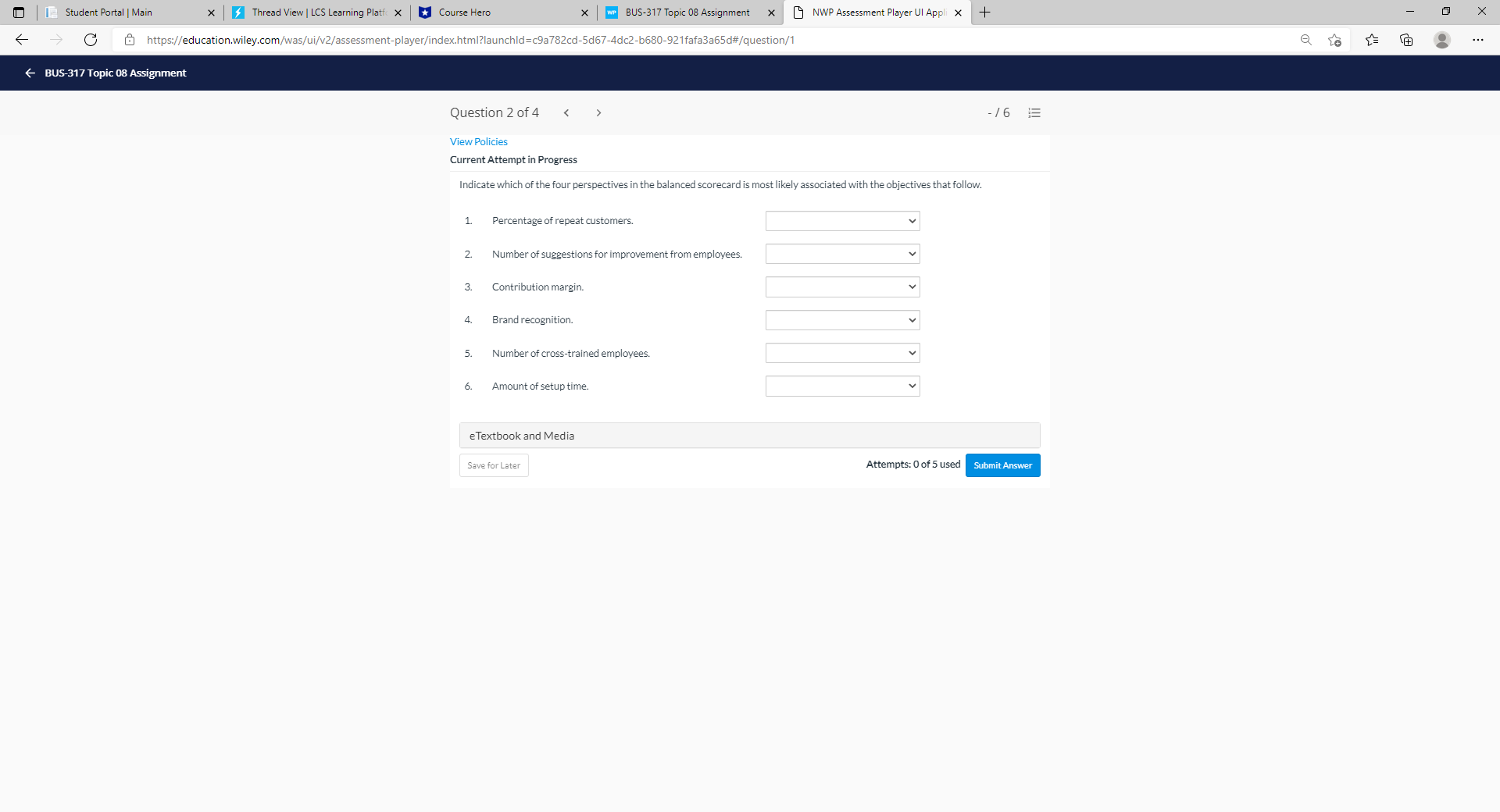Click the browser profile avatar icon

pos(1442,40)
